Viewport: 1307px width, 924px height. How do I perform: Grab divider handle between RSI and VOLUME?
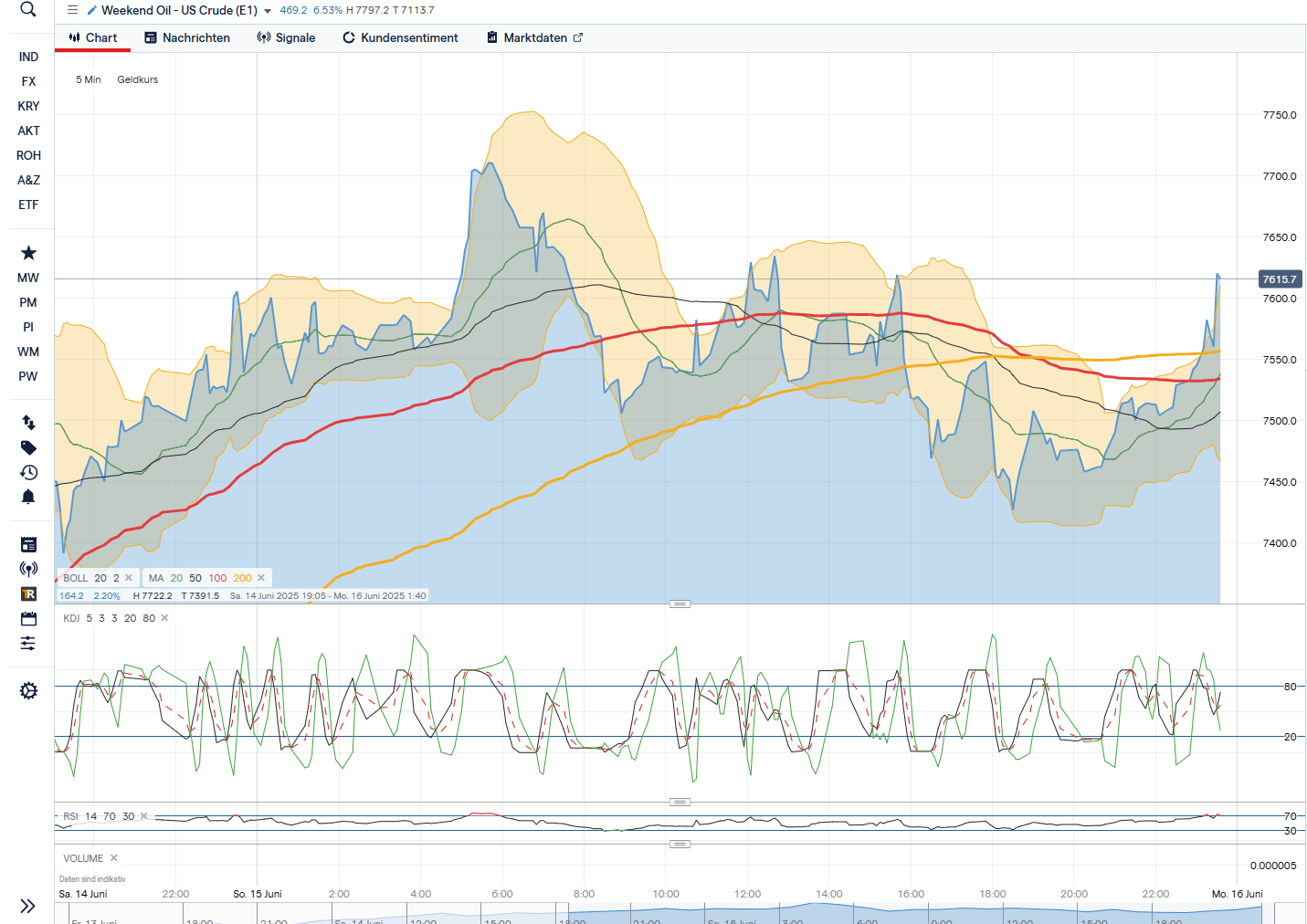[x=680, y=844]
